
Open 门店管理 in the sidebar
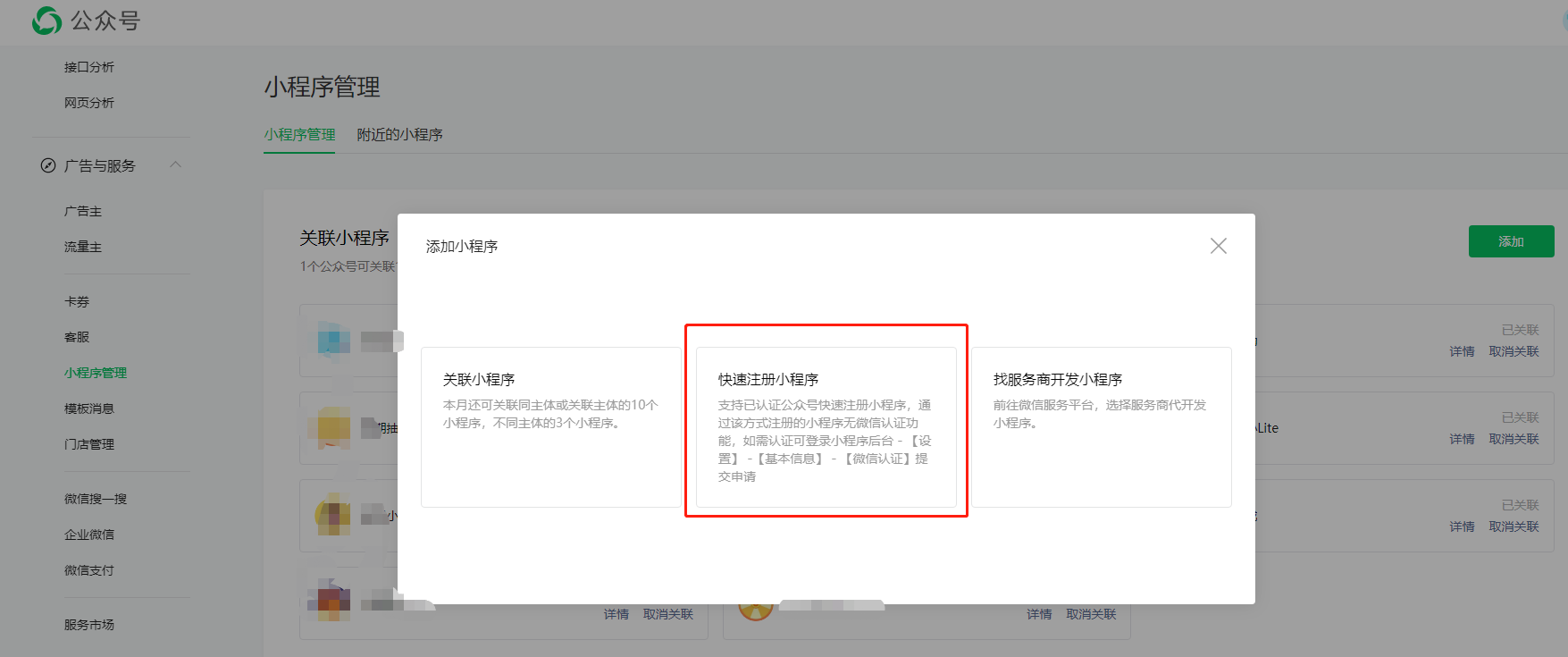click(x=89, y=444)
